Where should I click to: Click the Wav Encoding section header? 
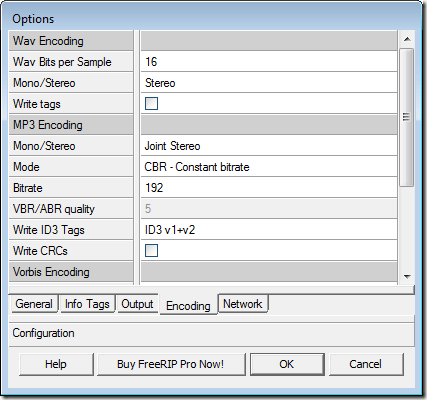71,41
